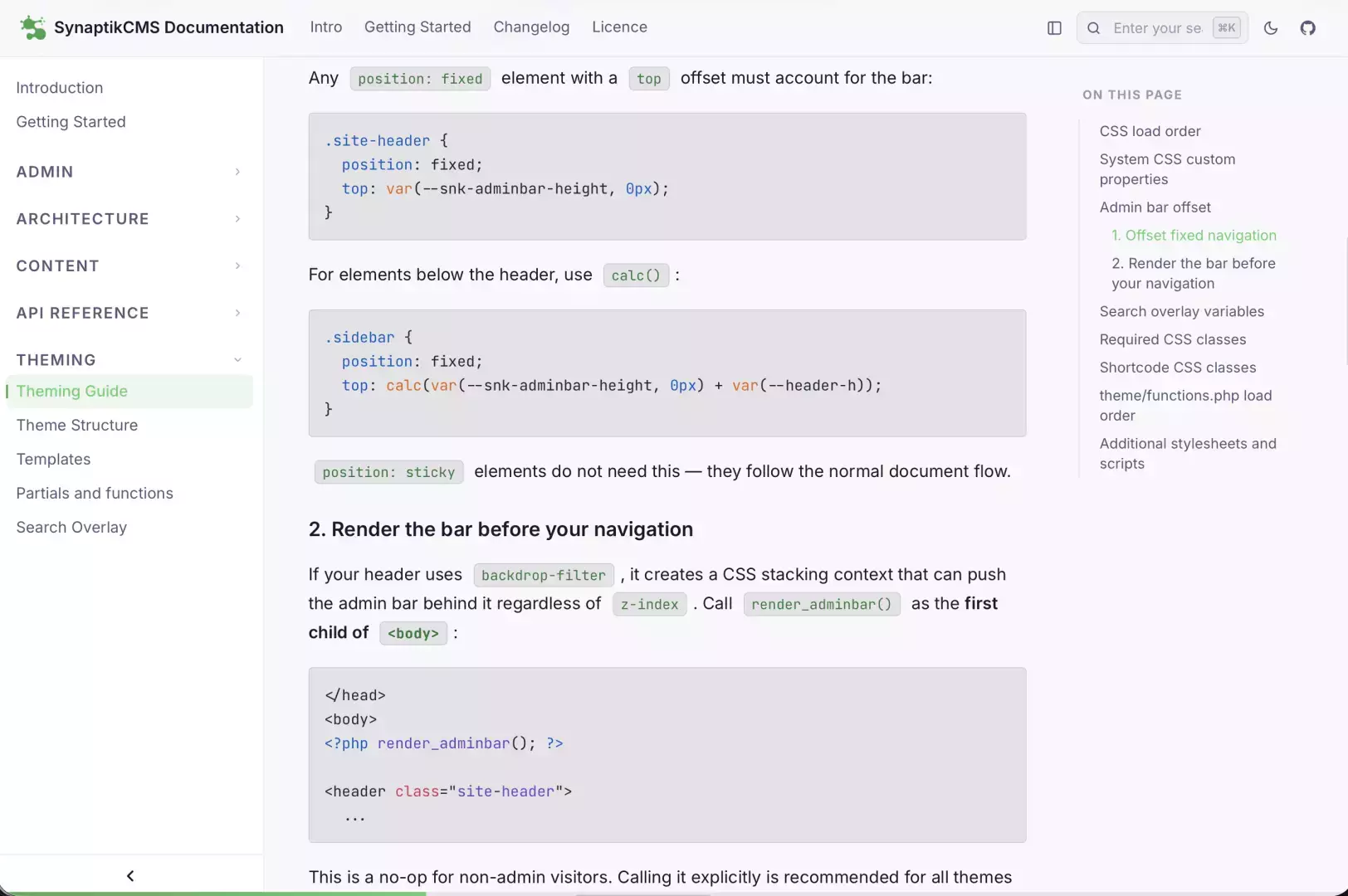Screen dimensions: 1348x896
Task: Collapse the sidebar with bottom arrow
Action: tap(130, 876)
